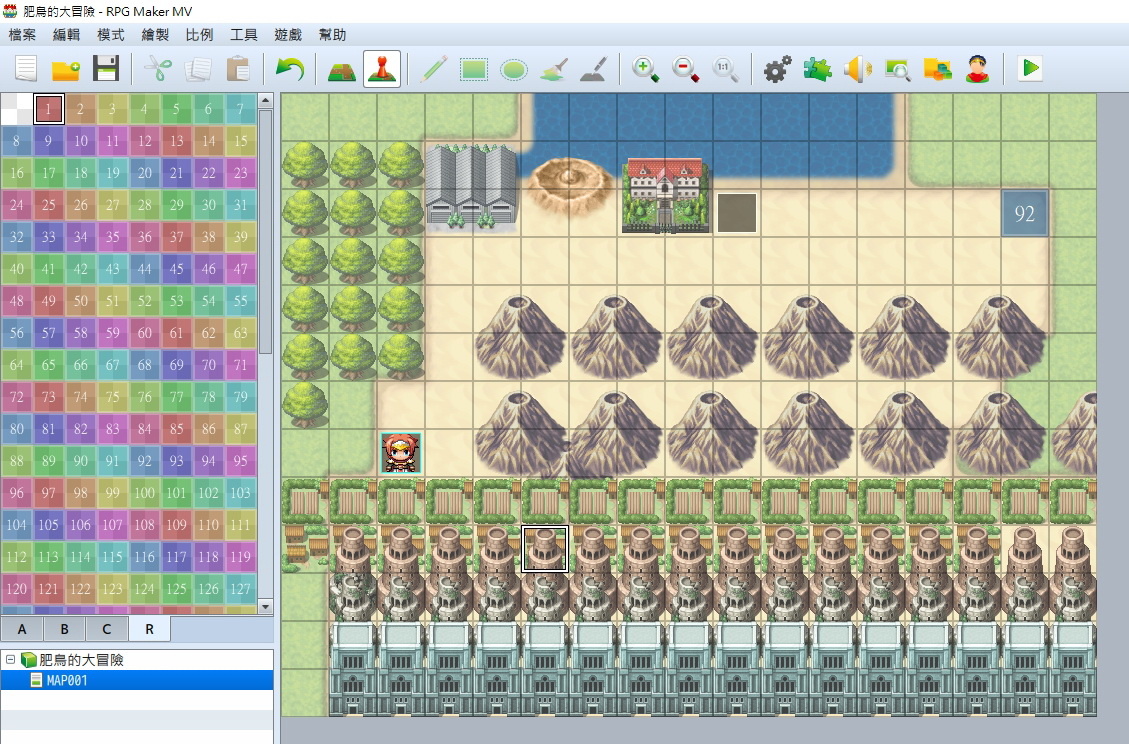Collapse the 肥鳥的大冒險 project tree

pos(10,659)
